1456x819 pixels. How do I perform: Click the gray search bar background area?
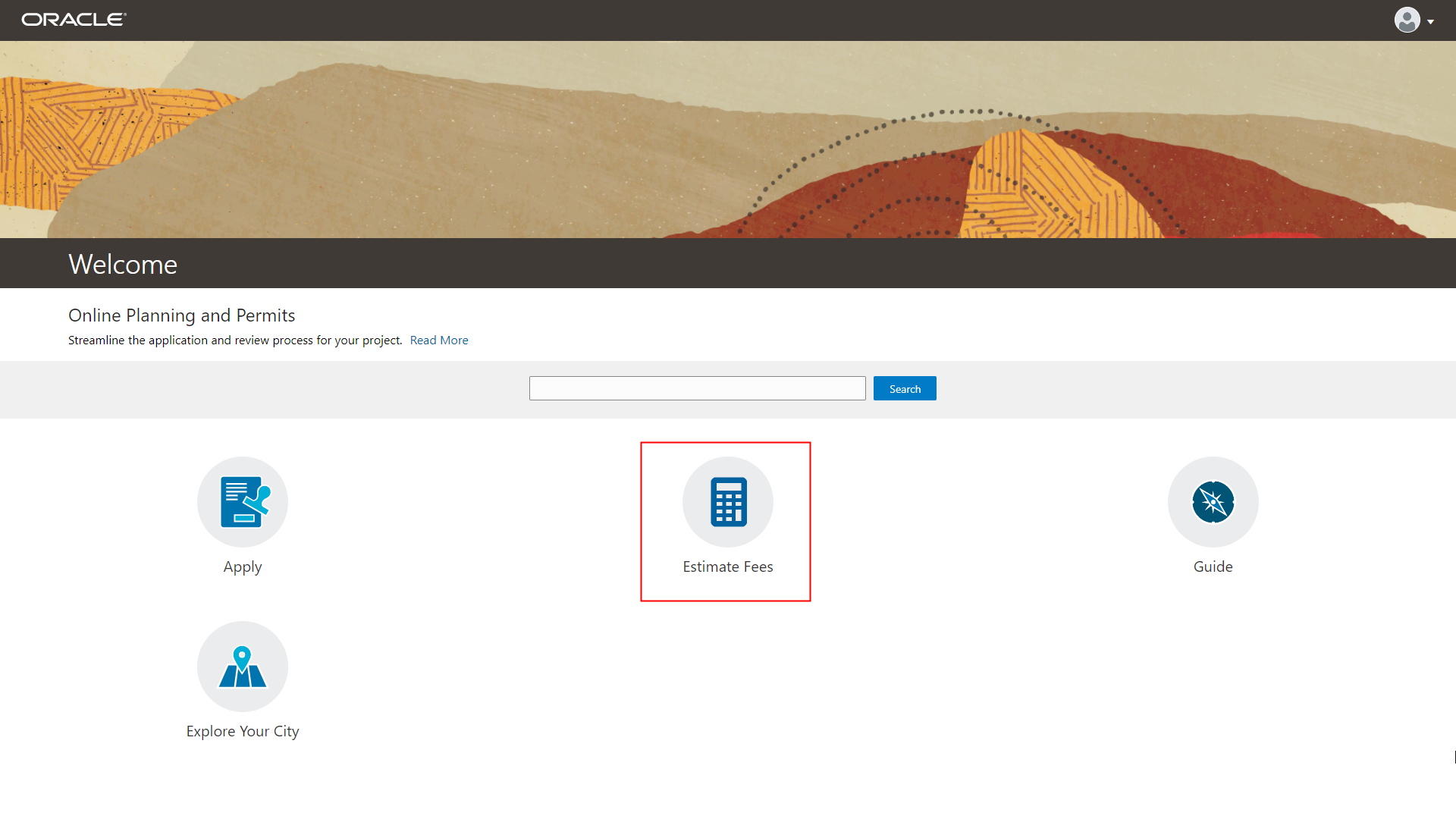click(x=303, y=390)
